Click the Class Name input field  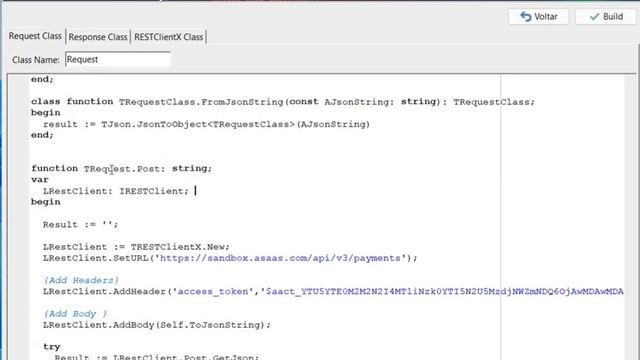click(x=118, y=60)
